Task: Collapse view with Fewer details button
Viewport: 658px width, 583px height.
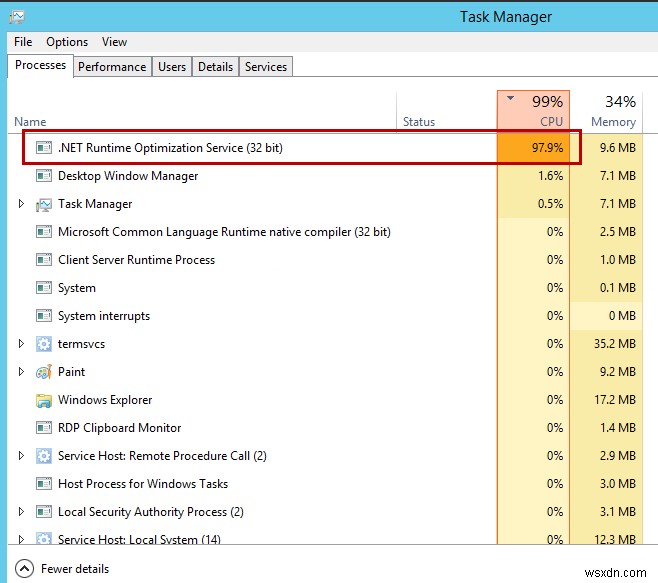Action: (x=64, y=569)
